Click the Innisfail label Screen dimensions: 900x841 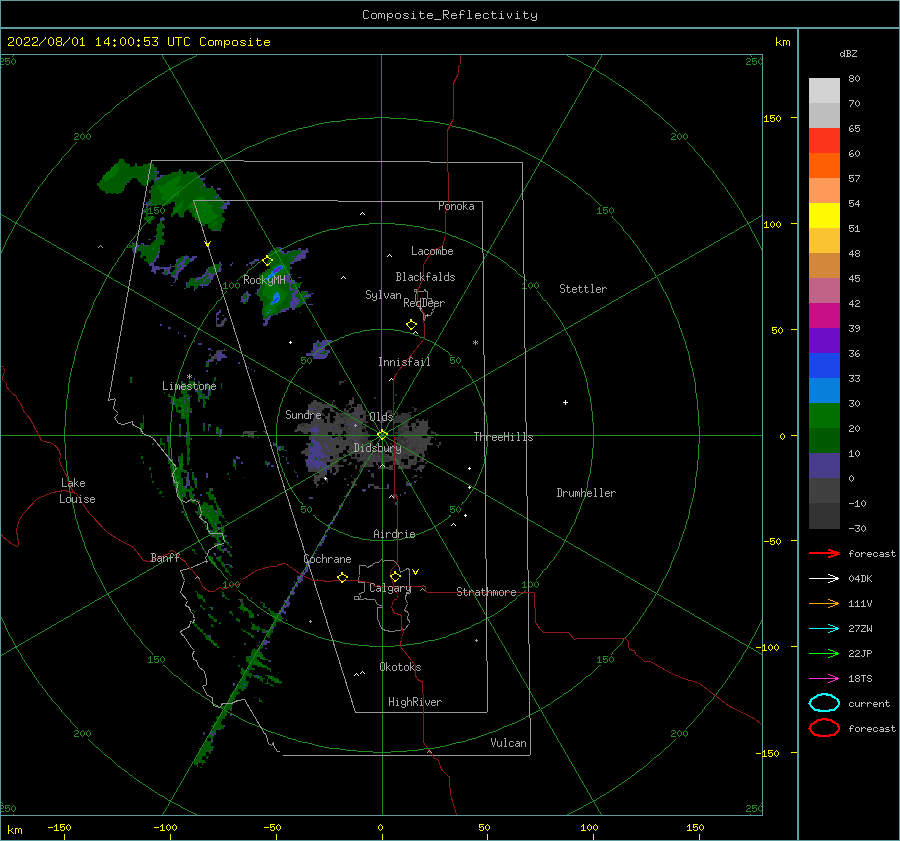(x=404, y=362)
